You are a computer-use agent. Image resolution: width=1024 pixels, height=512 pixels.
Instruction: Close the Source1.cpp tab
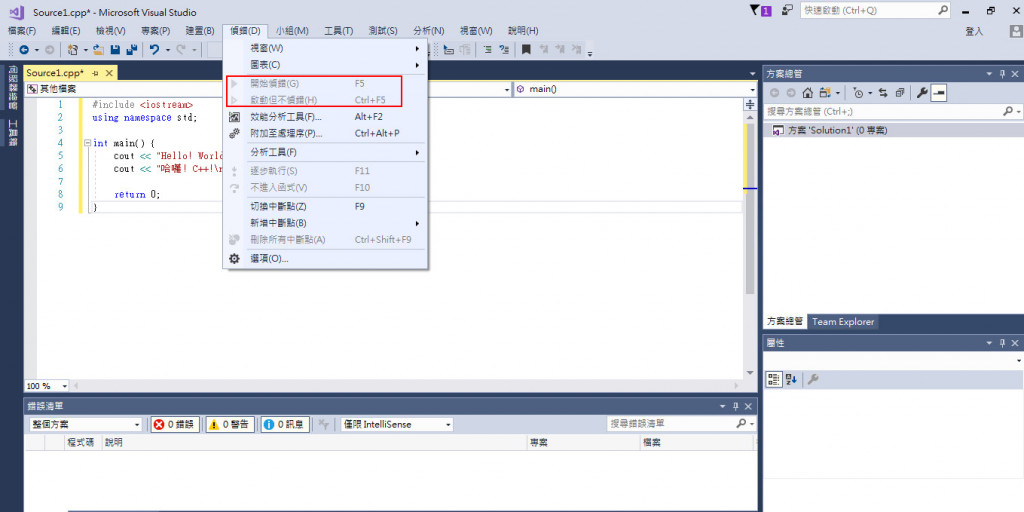pyautogui.click(x=109, y=73)
